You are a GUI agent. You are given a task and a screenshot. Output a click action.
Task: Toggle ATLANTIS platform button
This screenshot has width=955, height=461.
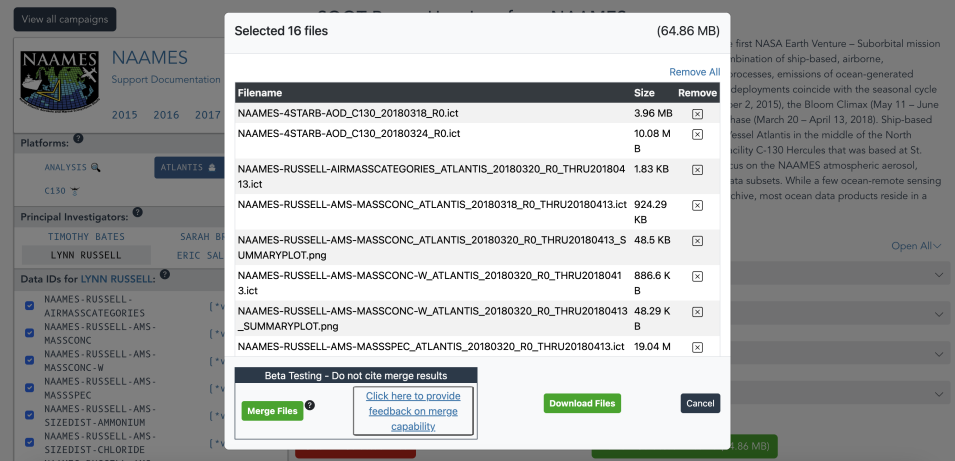coord(189,167)
